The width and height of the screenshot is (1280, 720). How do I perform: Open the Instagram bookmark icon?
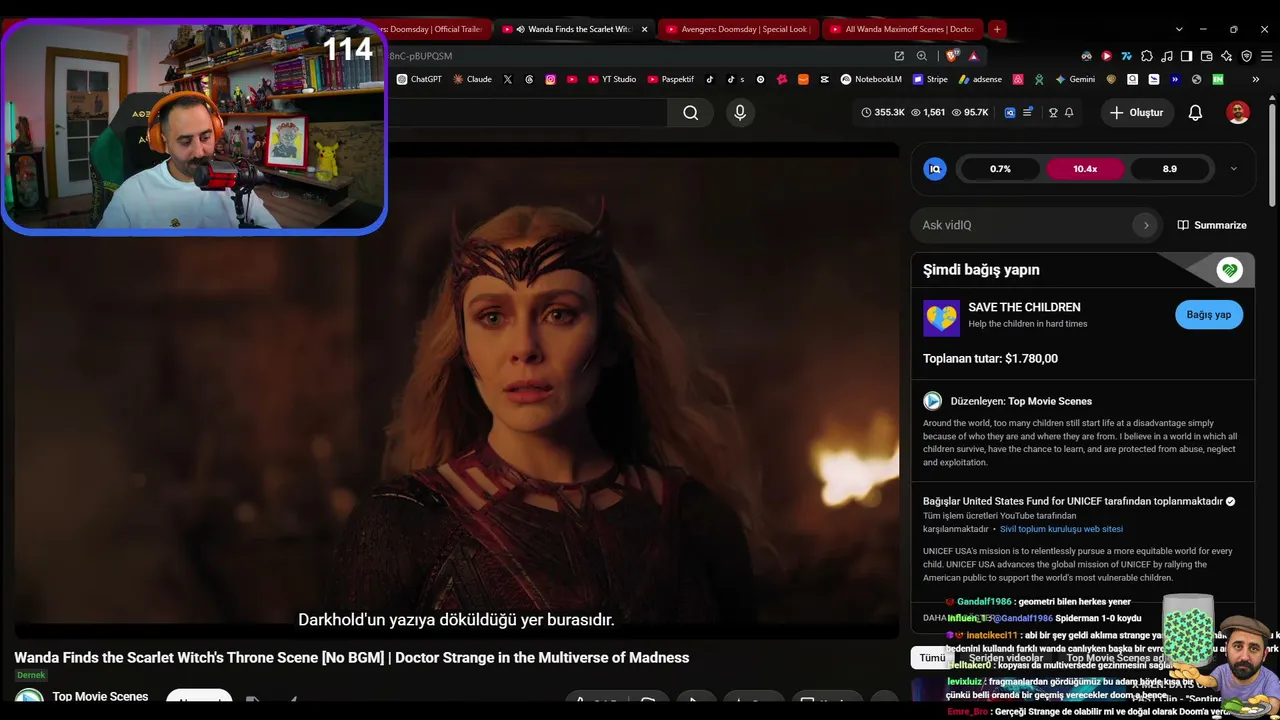[x=550, y=79]
